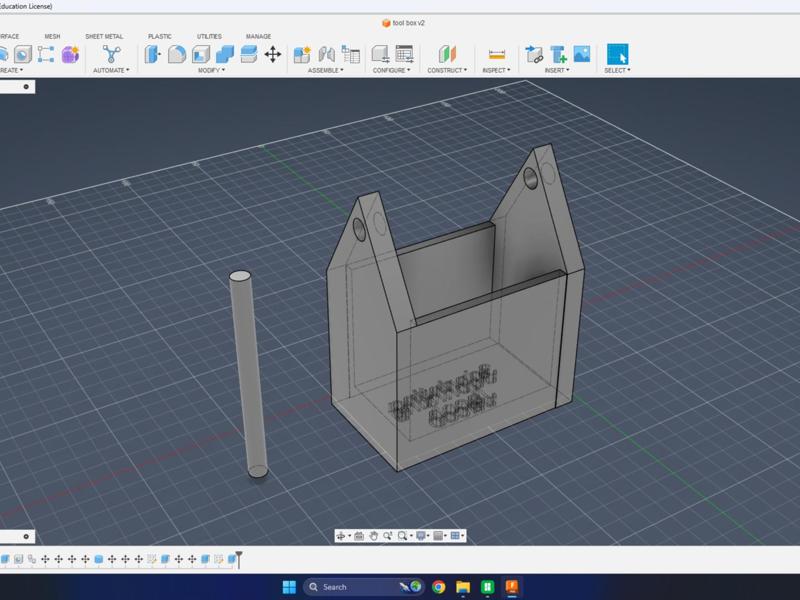Switch to the PLASTIC tab

coord(160,36)
